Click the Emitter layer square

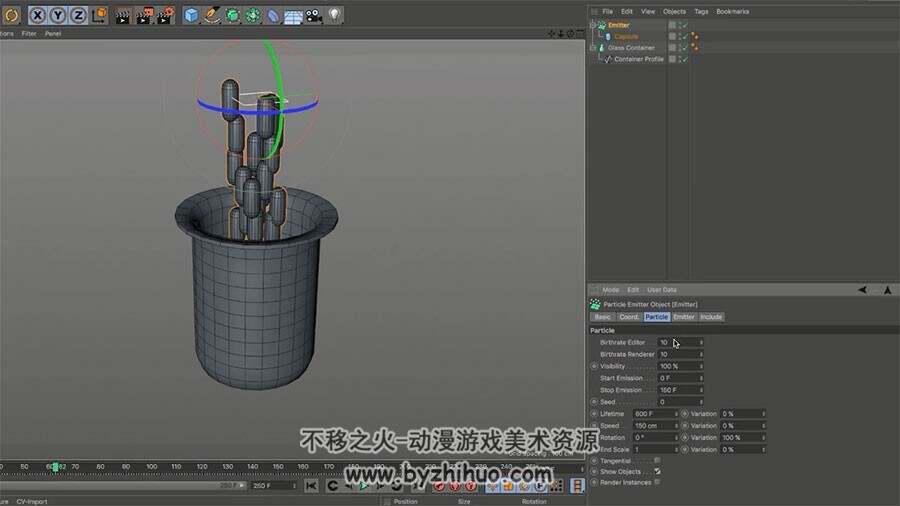[x=672, y=25]
